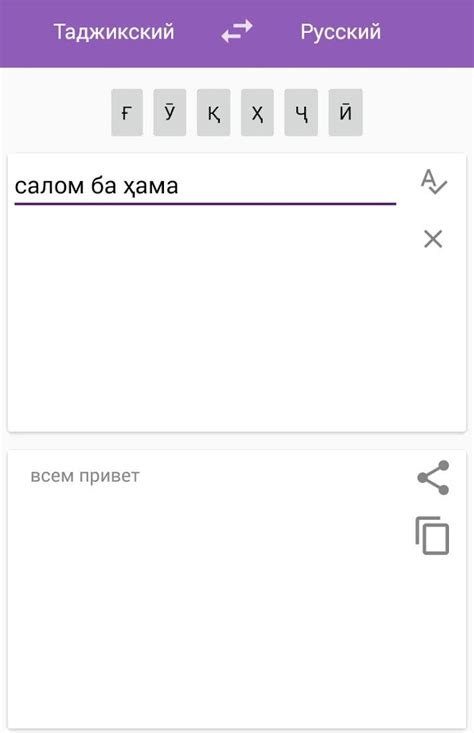Insert the Tajik letter Ҳ

257,112
